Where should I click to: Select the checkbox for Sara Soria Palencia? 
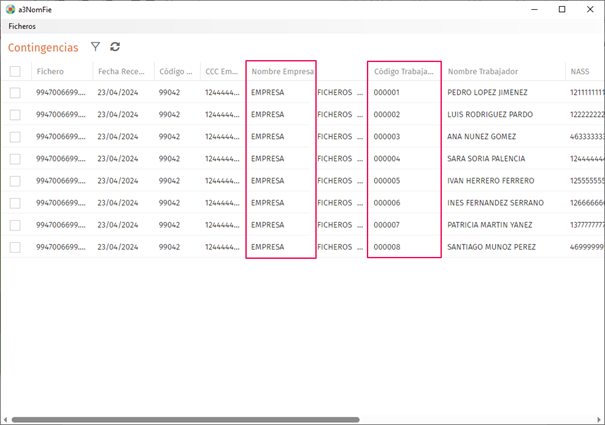(15, 159)
